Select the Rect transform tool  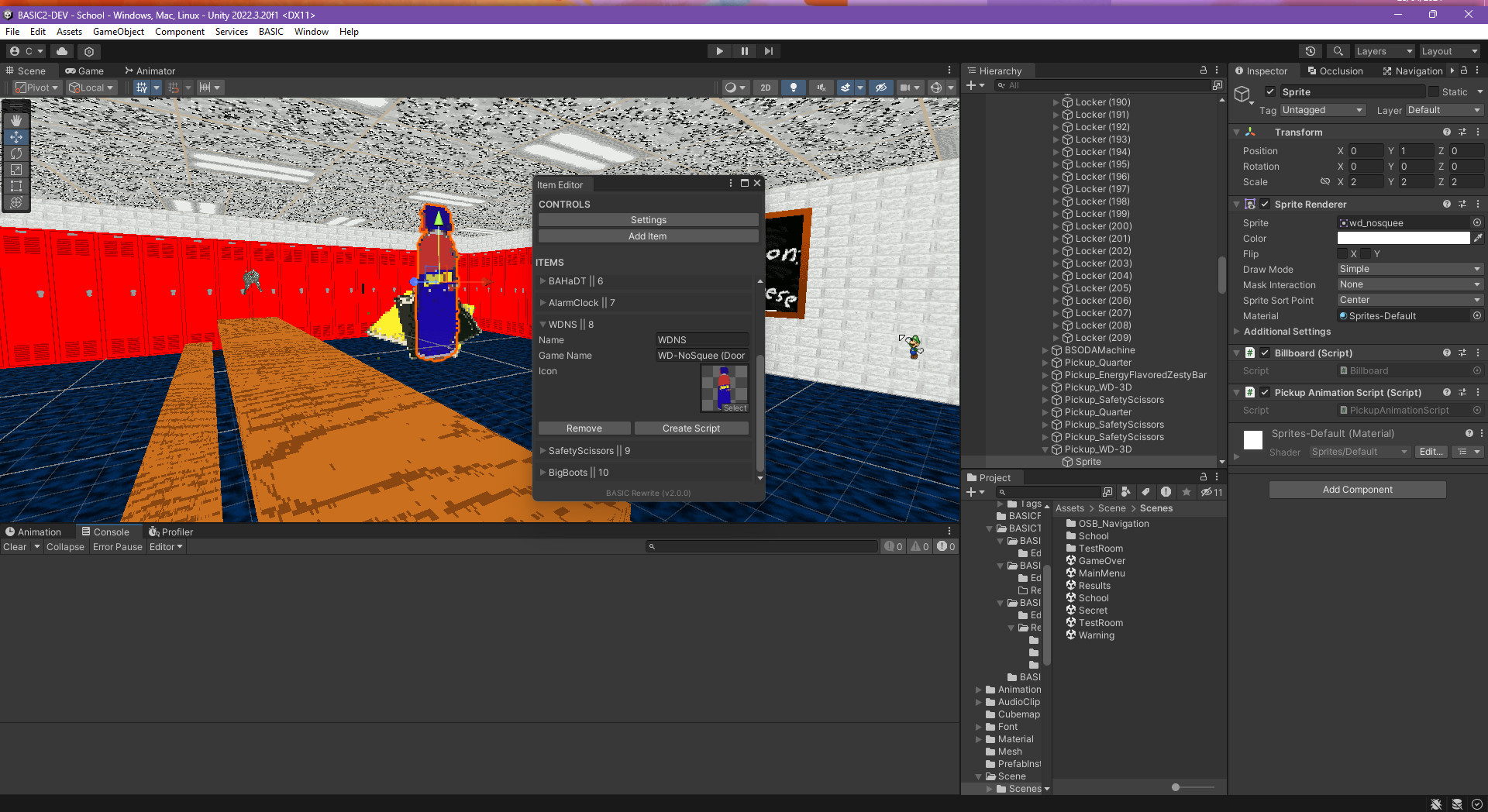(x=15, y=186)
